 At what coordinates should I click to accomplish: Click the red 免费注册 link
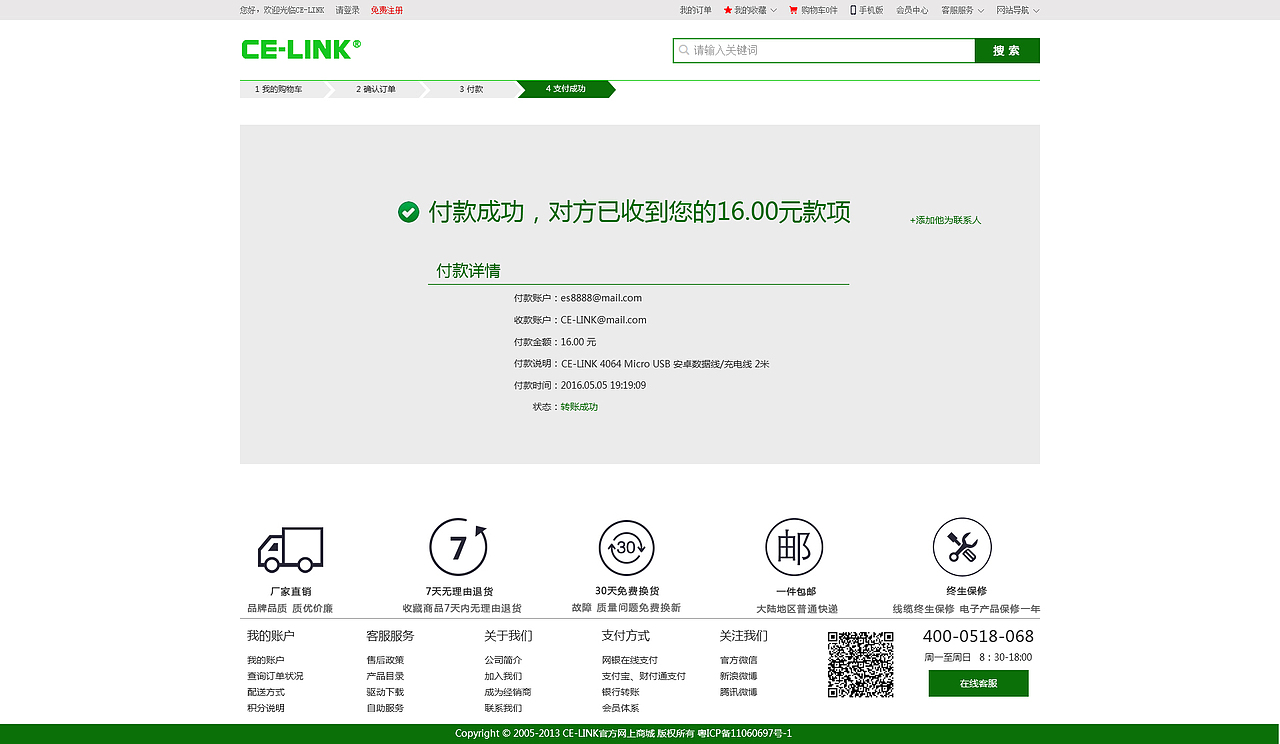click(x=387, y=10)
